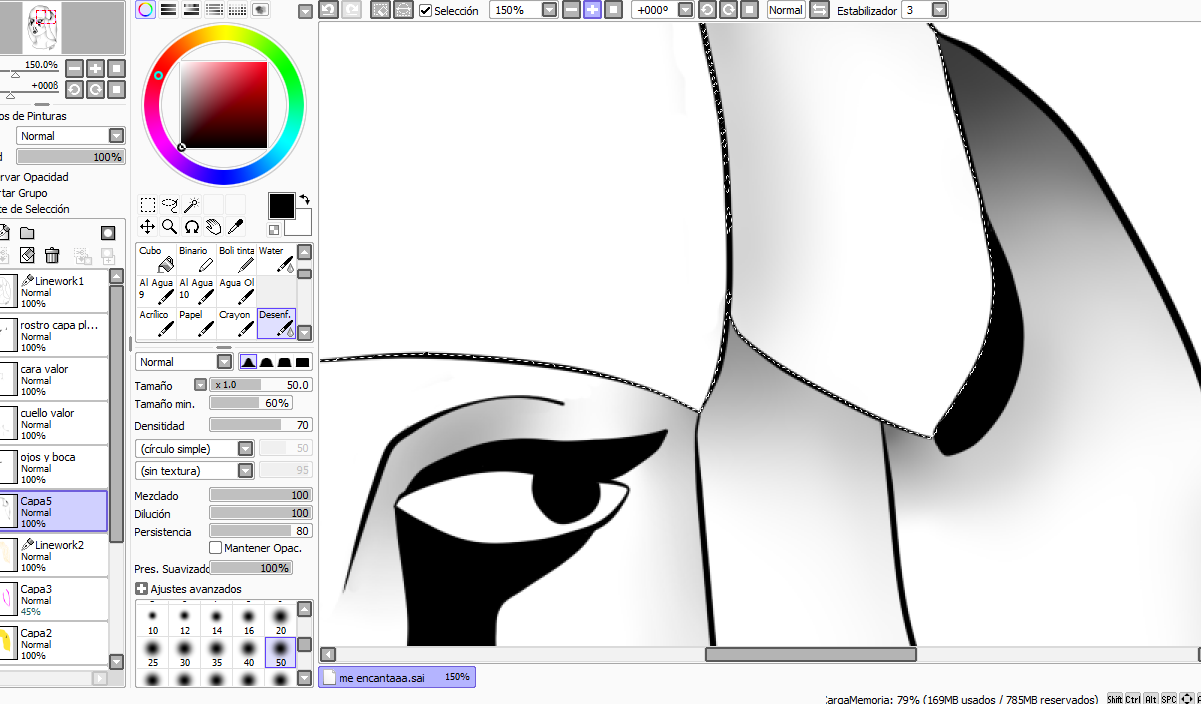
Task: Select the hand pan tool
Action: 213,227
